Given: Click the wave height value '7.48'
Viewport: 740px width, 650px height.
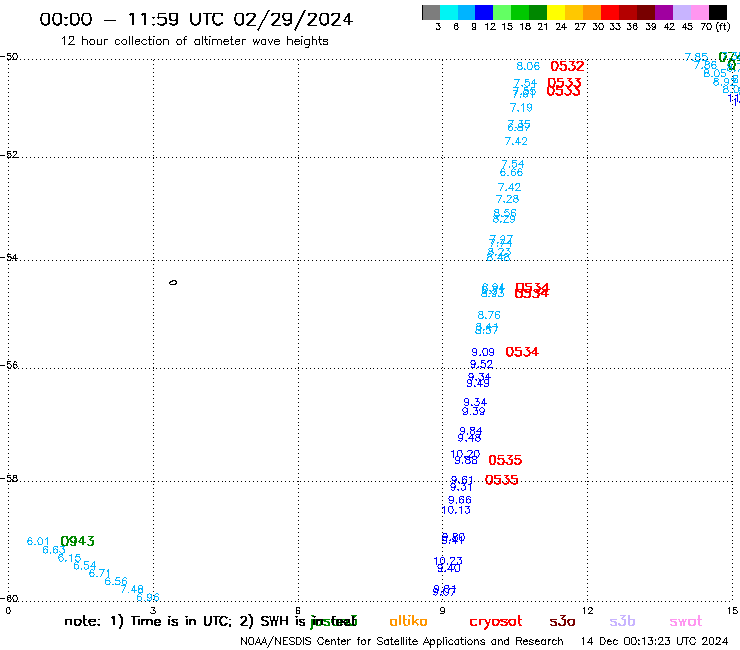Looking at the screenshot, I should click(x=132, y=590).
